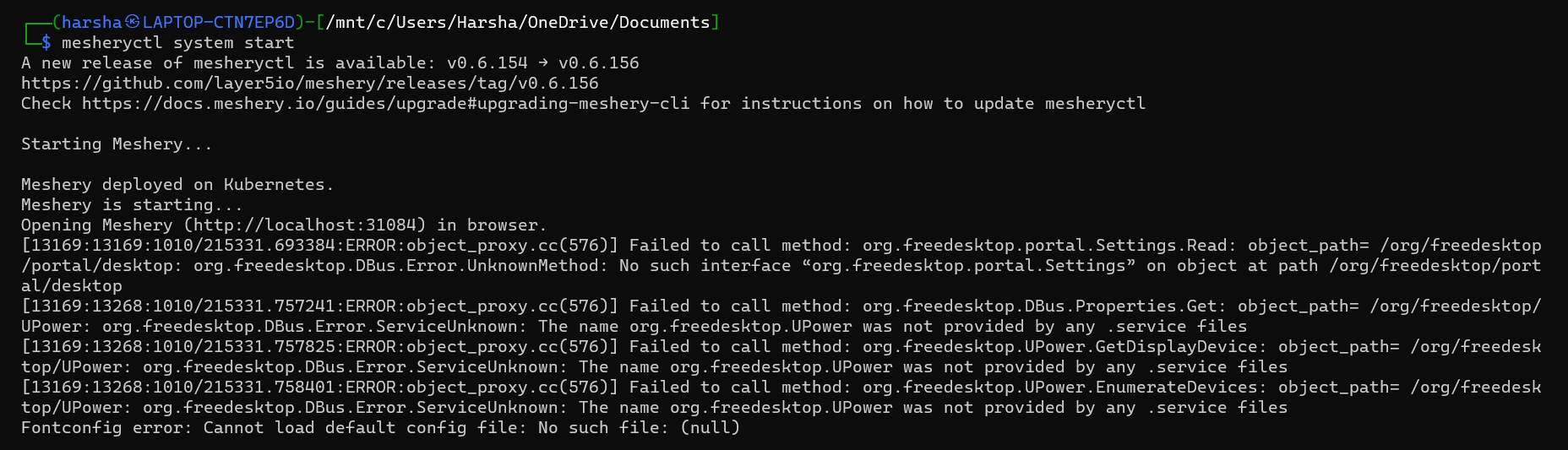Click the arrow between the version numbers
Screen dimensions: 1568x450
pyautogui.click(x=542, y=63)
